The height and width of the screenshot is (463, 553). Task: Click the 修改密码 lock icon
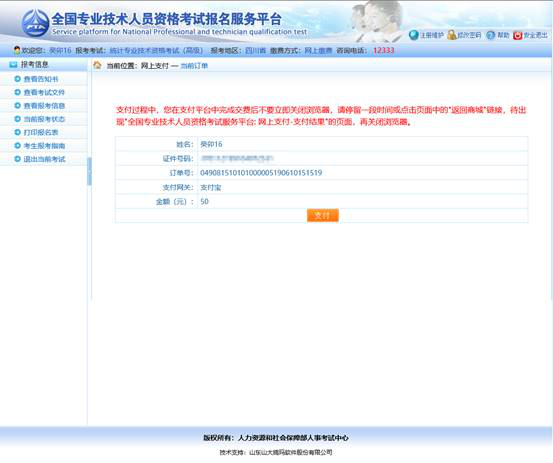tap(451, 35)
